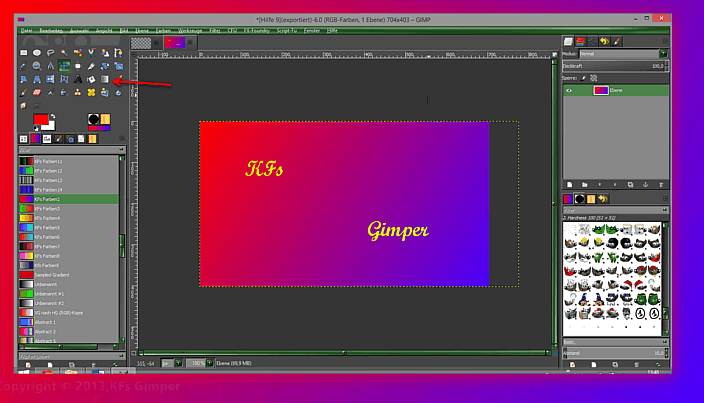Click the red foreground color swatch
The image size is (704, 403).
click(41, 119)
